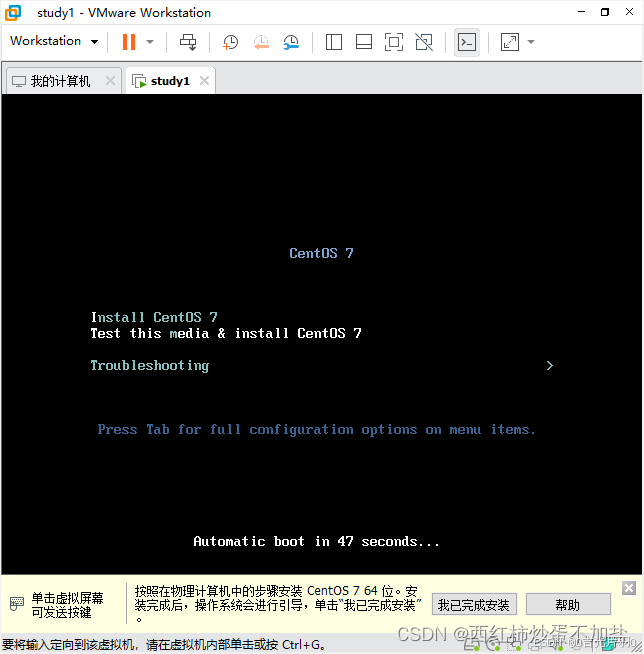The image size is (644, 654).
Task: Close the 我的计算机 tab
Action: click(x=110, y=80)
